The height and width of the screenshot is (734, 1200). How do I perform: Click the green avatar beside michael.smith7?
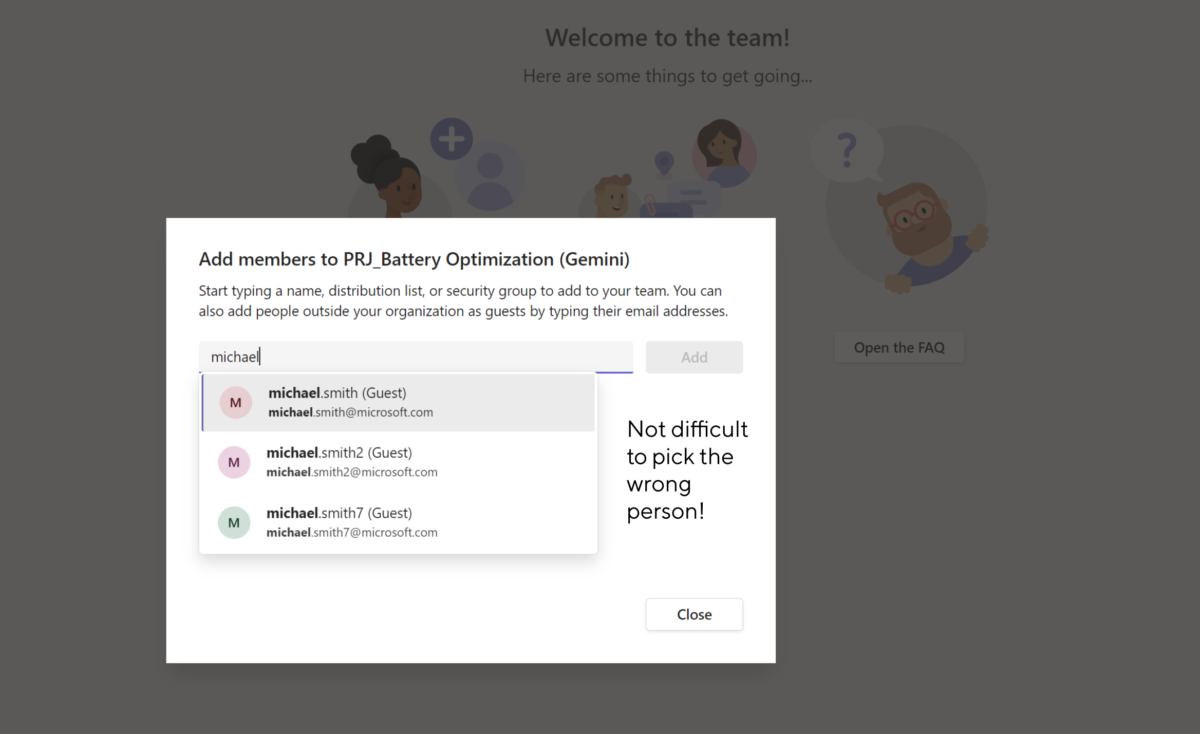pos(234,522)
